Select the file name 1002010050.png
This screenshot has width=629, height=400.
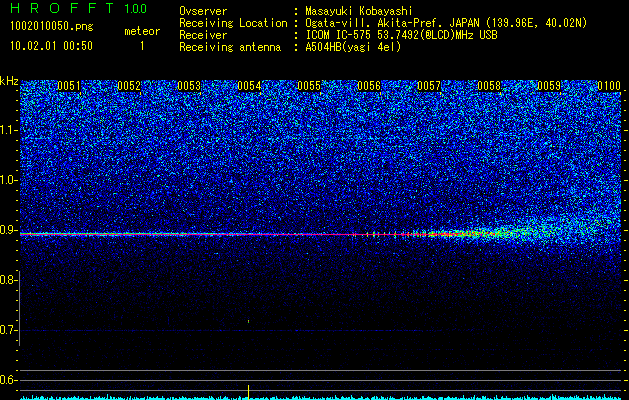tap(52, 27)
